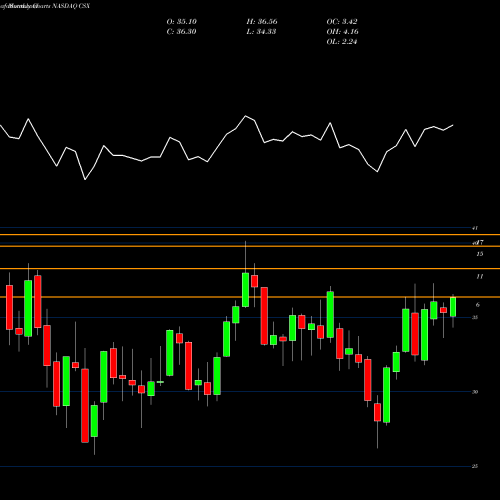Click the NASDAQ CSX chart title text

[x=71, y=6]
